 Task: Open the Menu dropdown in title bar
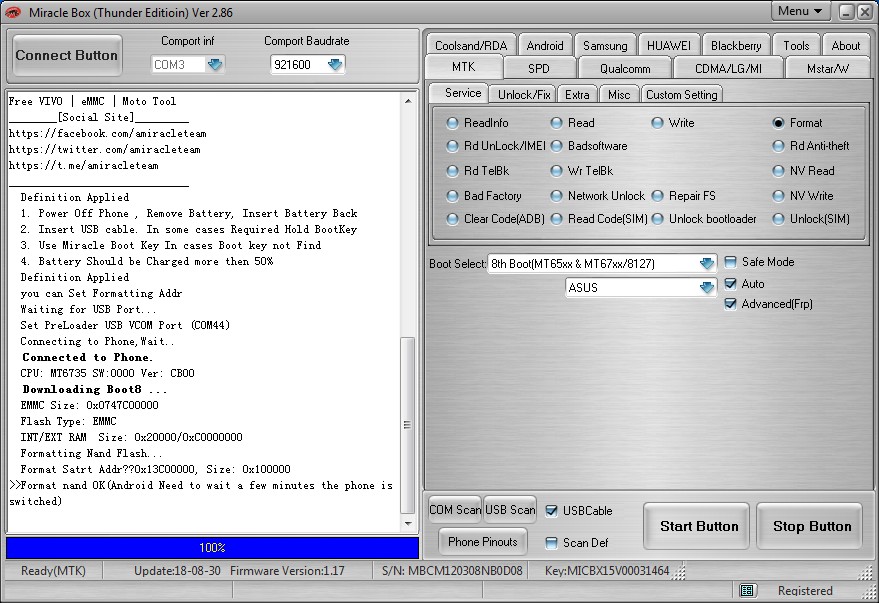tap(800, 11)
